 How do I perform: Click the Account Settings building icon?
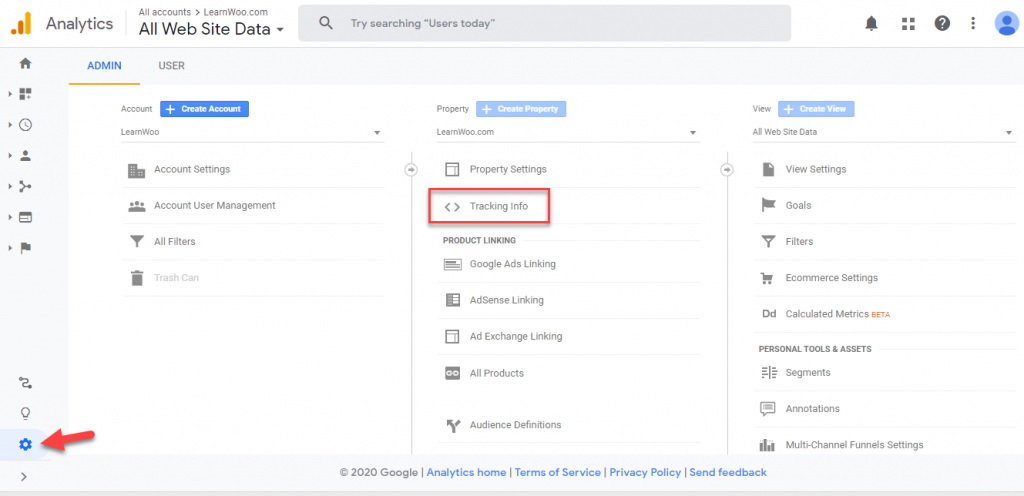click(x=136, y=170)
